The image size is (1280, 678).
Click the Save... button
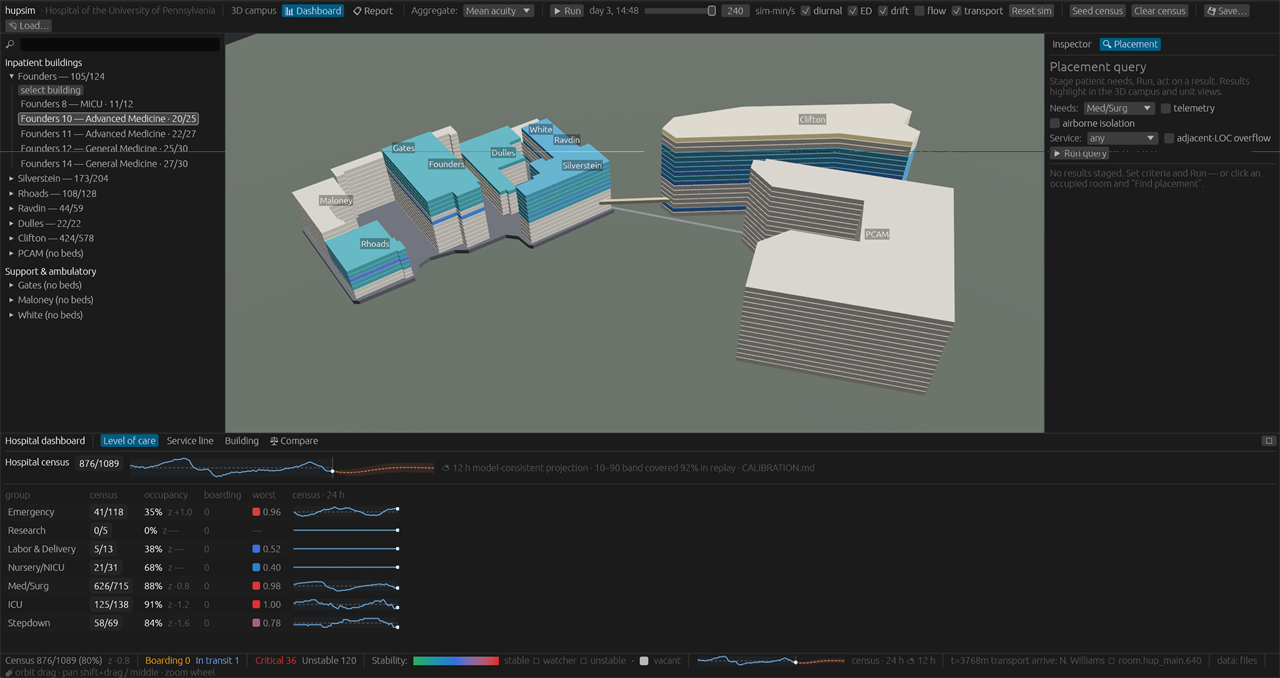1226,11
